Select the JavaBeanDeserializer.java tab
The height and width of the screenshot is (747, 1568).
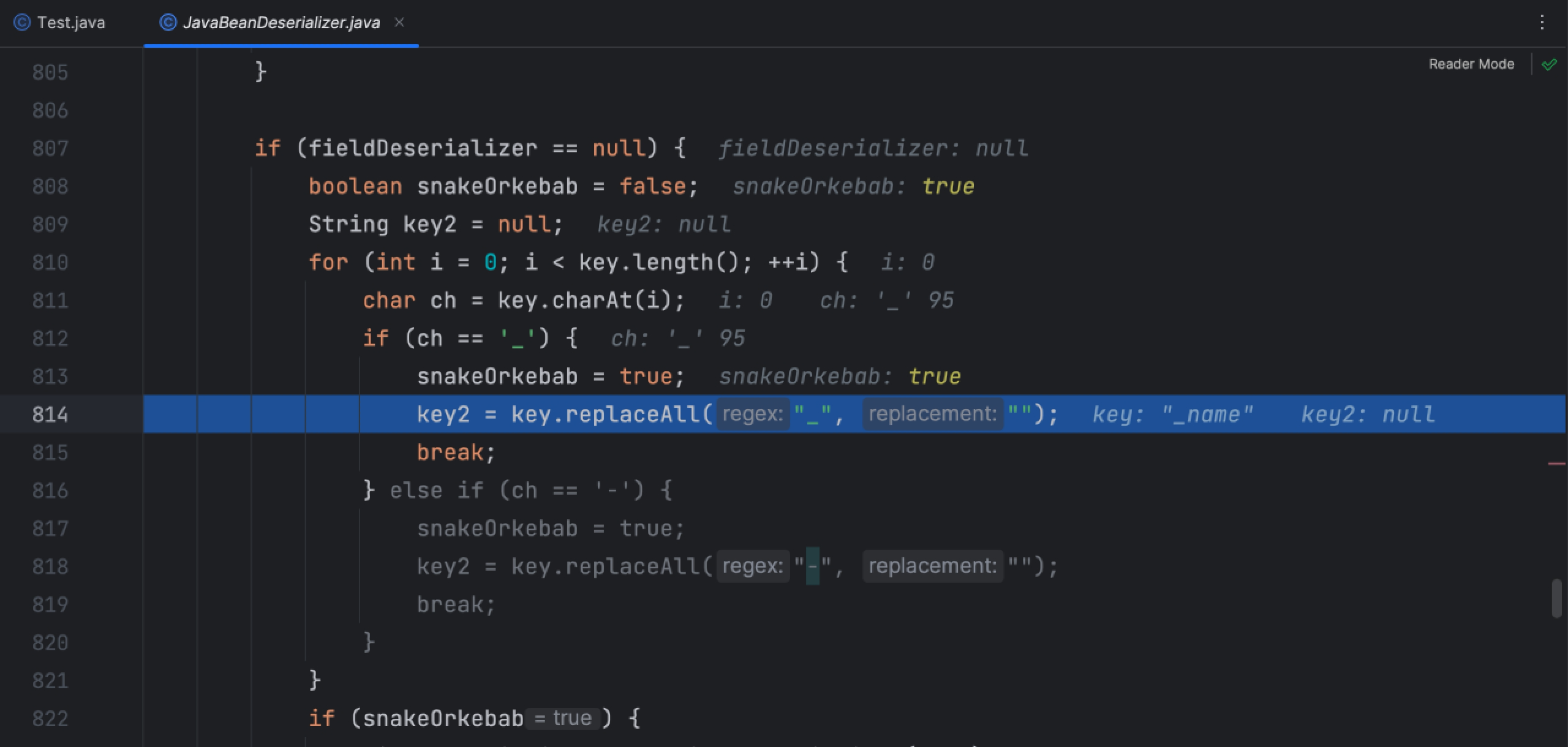tap(281, 23)
